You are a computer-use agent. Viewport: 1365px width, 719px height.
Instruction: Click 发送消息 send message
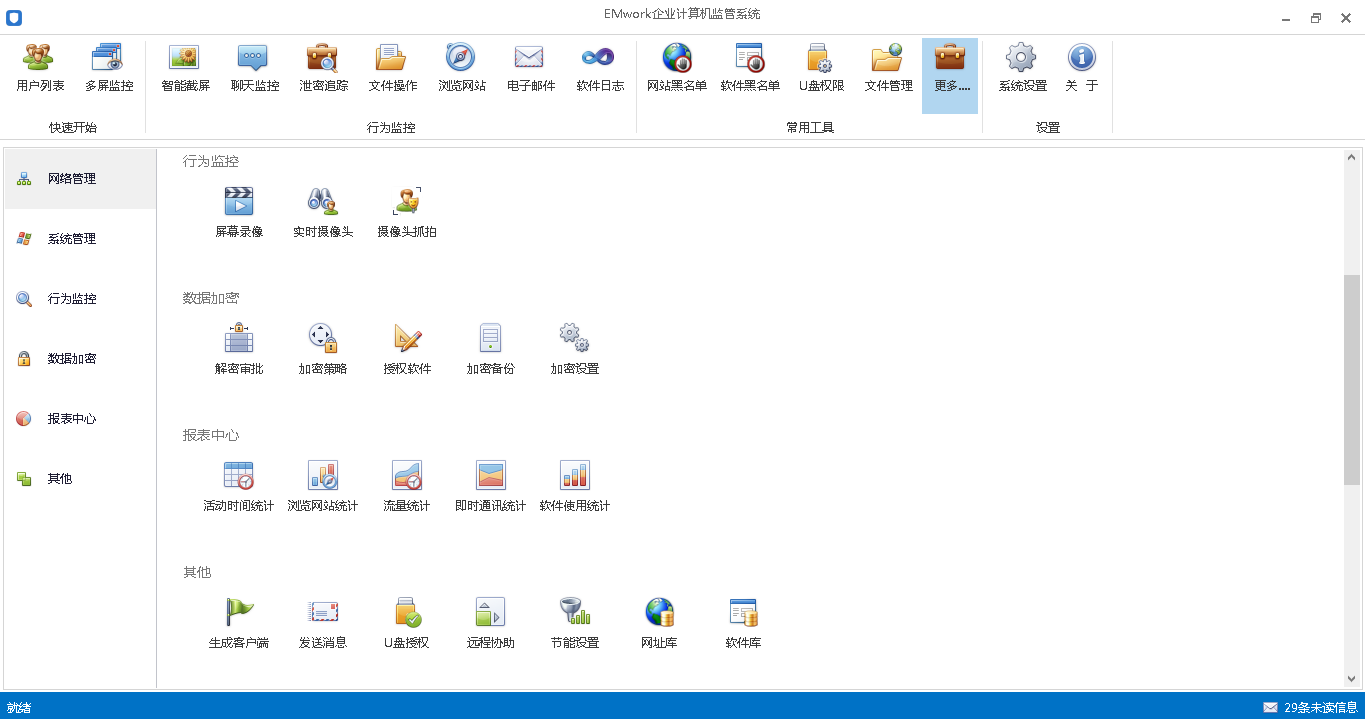coord(323,623)
